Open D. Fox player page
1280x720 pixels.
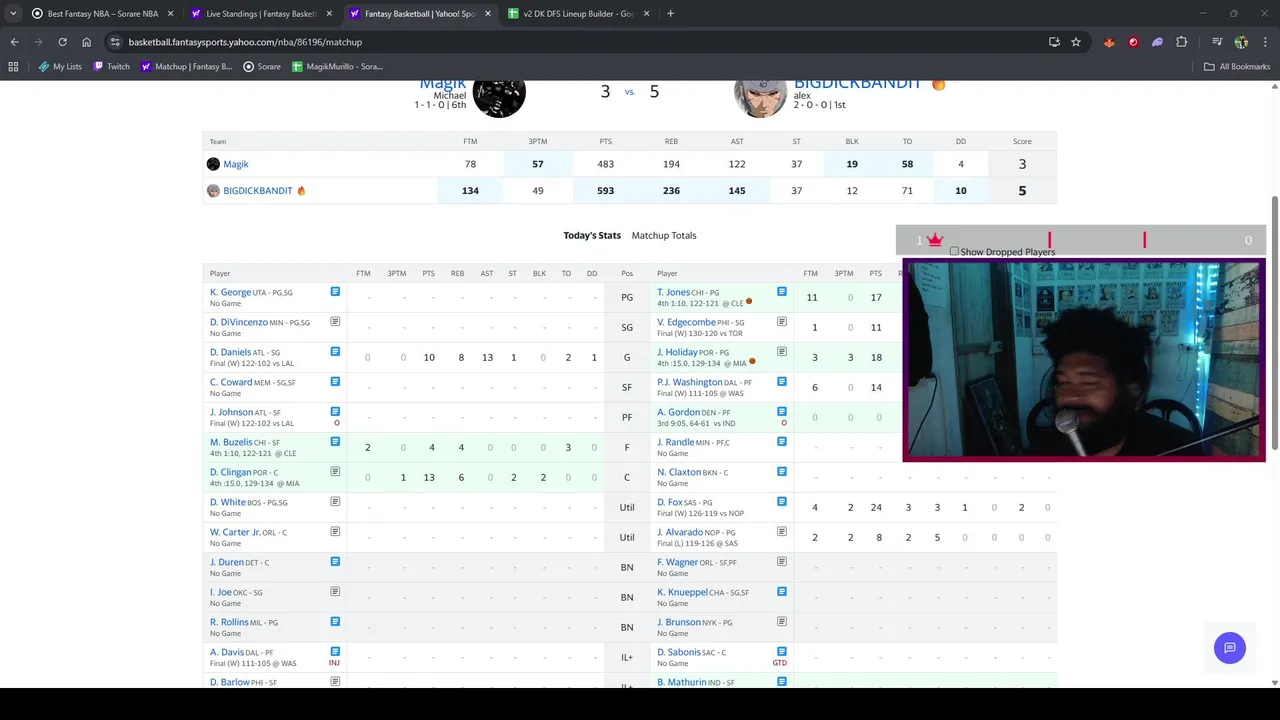pyautogui.click(x=670, y=502)
